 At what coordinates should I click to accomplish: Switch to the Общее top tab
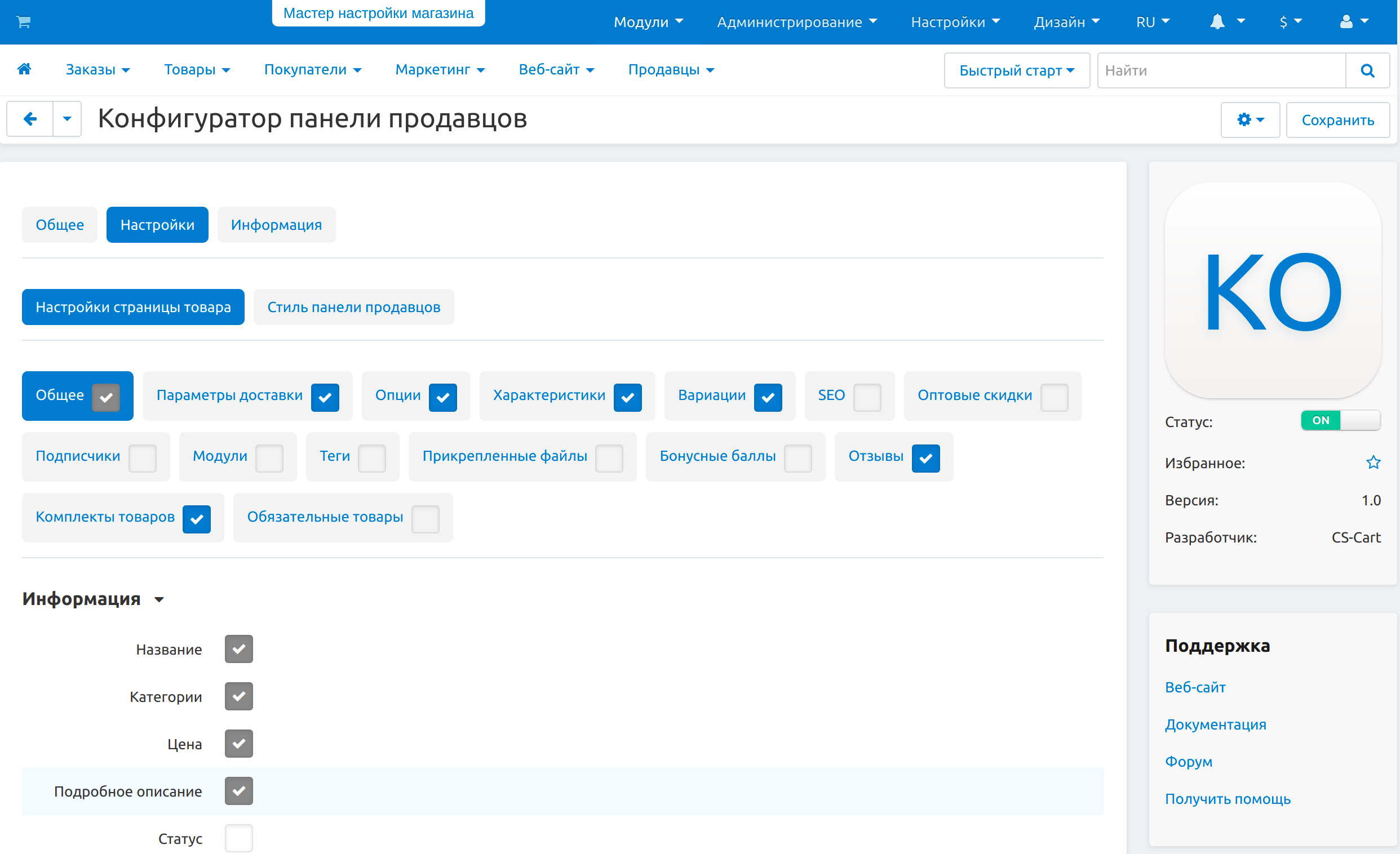pyautogui.click(x=60, y=225)
